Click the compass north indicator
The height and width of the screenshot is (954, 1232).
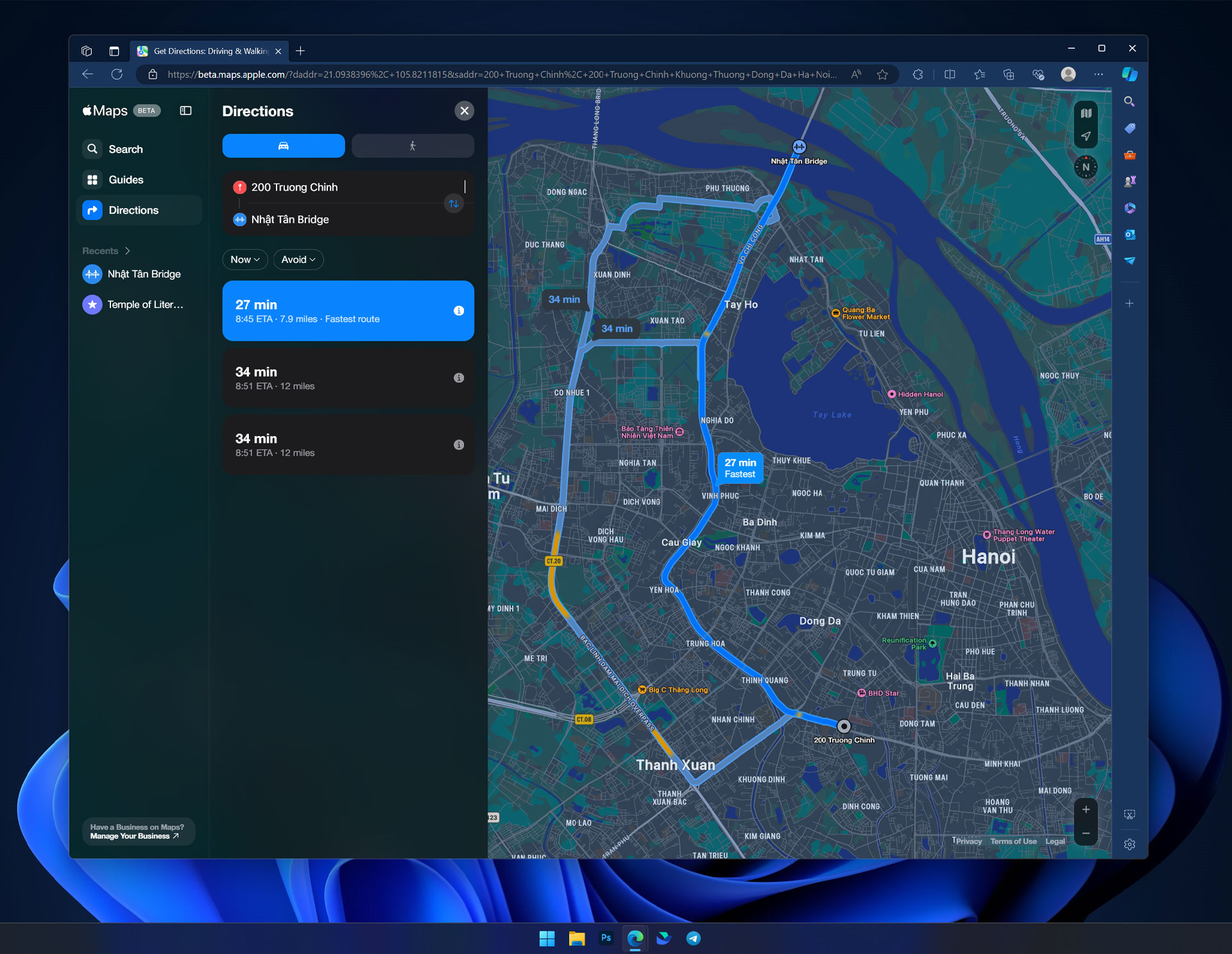pyautogui.click(x=1086, y=167)
